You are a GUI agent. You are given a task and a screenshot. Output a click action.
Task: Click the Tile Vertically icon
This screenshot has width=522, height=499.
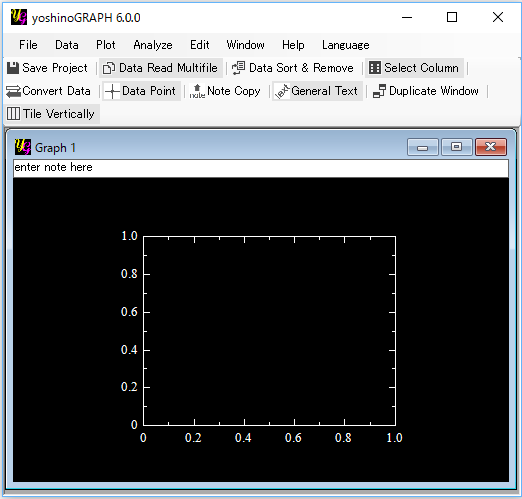(13, 114)
